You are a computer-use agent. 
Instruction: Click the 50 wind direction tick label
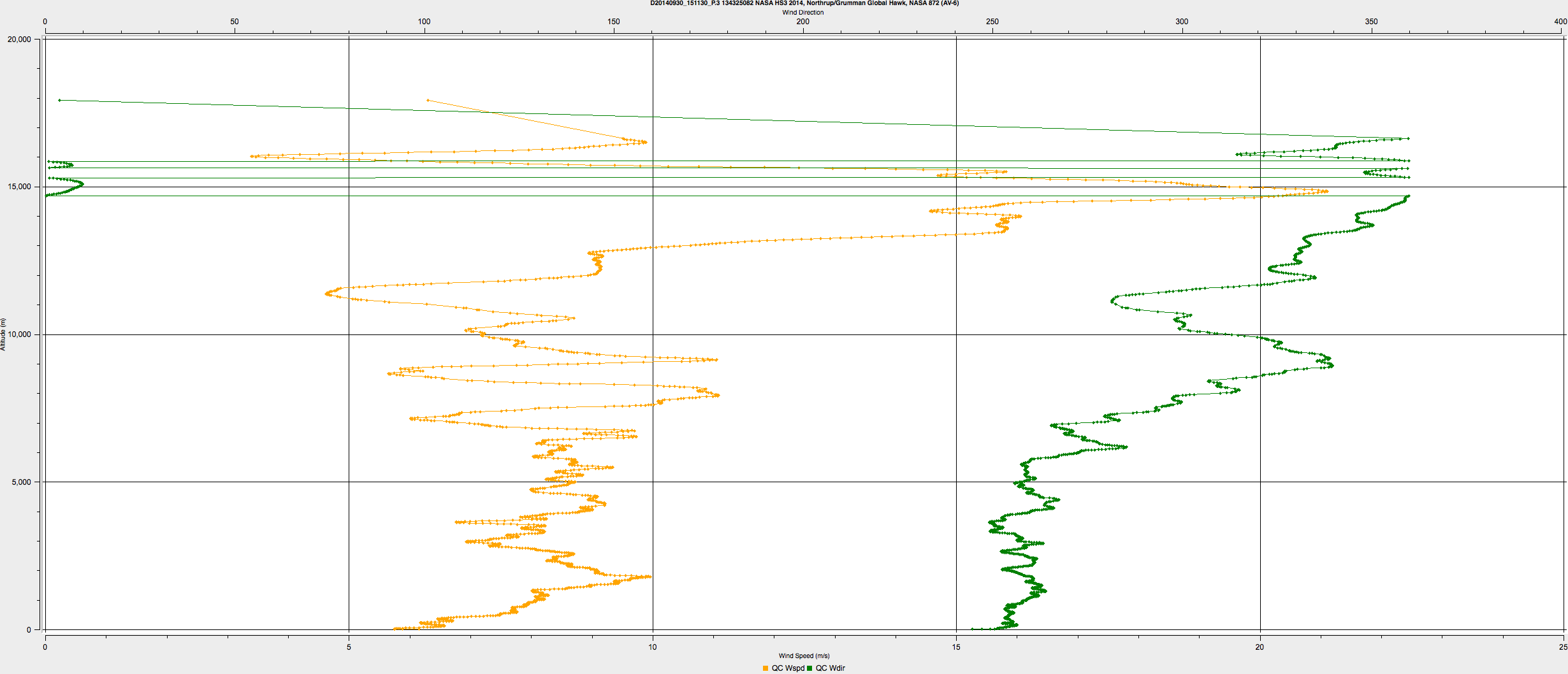(x=235, y=22)
